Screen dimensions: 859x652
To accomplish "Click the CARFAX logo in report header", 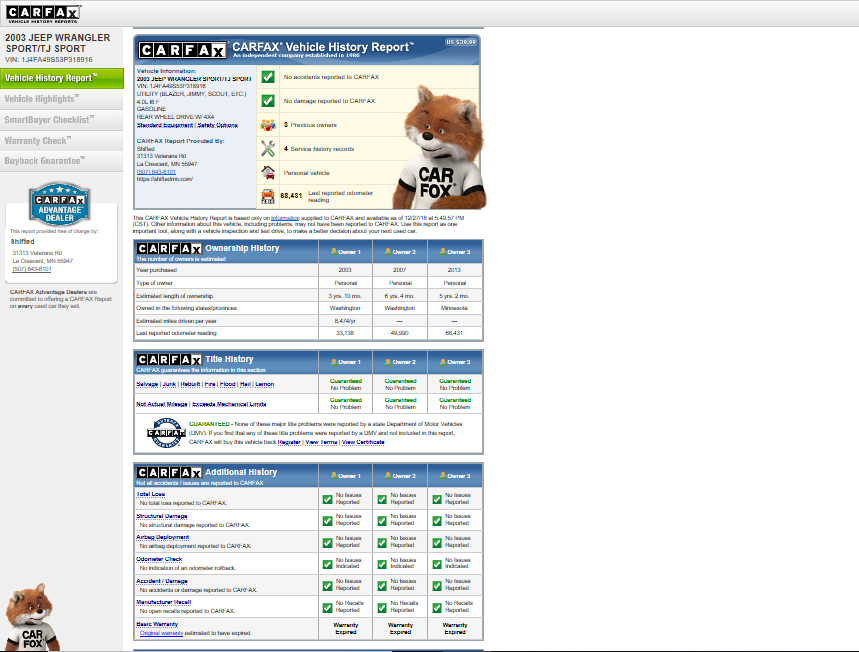I will [x=182, y=50].
